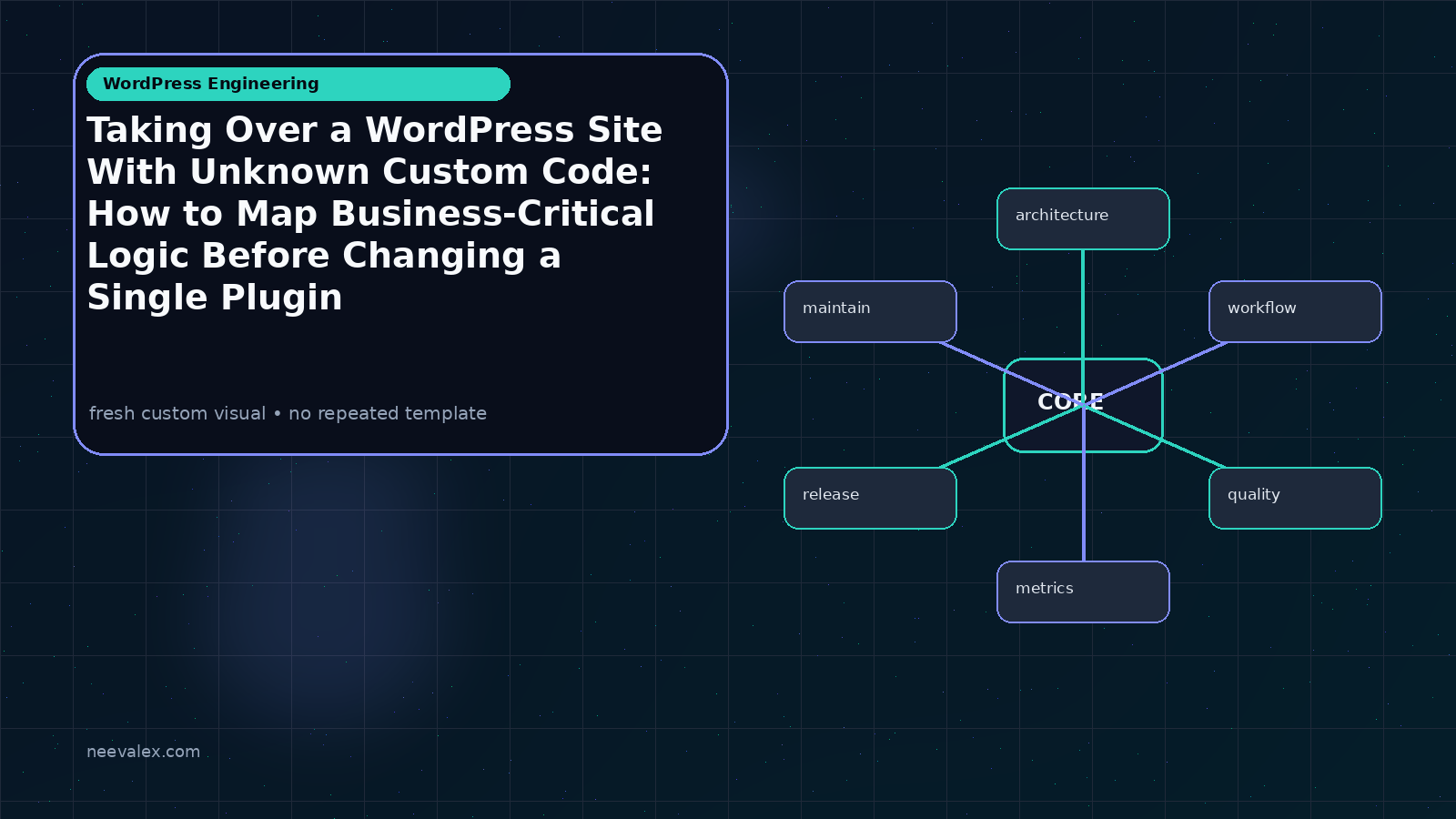Select the release node
The image size is (1456, 819).
pos(870,498)
